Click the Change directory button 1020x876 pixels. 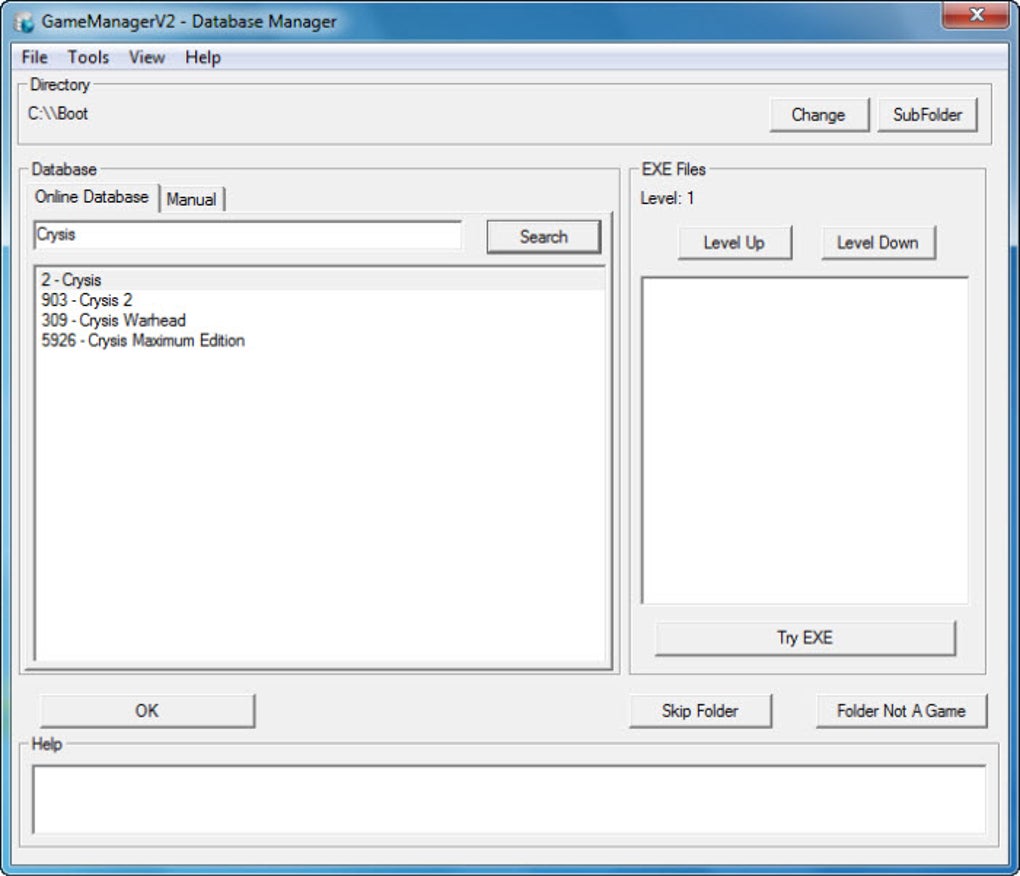pos(818,115)
